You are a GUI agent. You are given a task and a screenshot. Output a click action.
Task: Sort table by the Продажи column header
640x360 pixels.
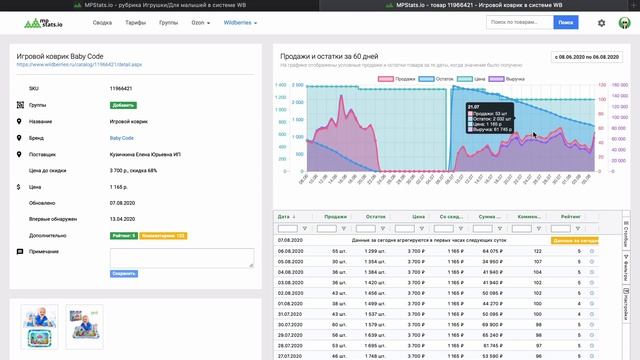[x=335, y=217]
